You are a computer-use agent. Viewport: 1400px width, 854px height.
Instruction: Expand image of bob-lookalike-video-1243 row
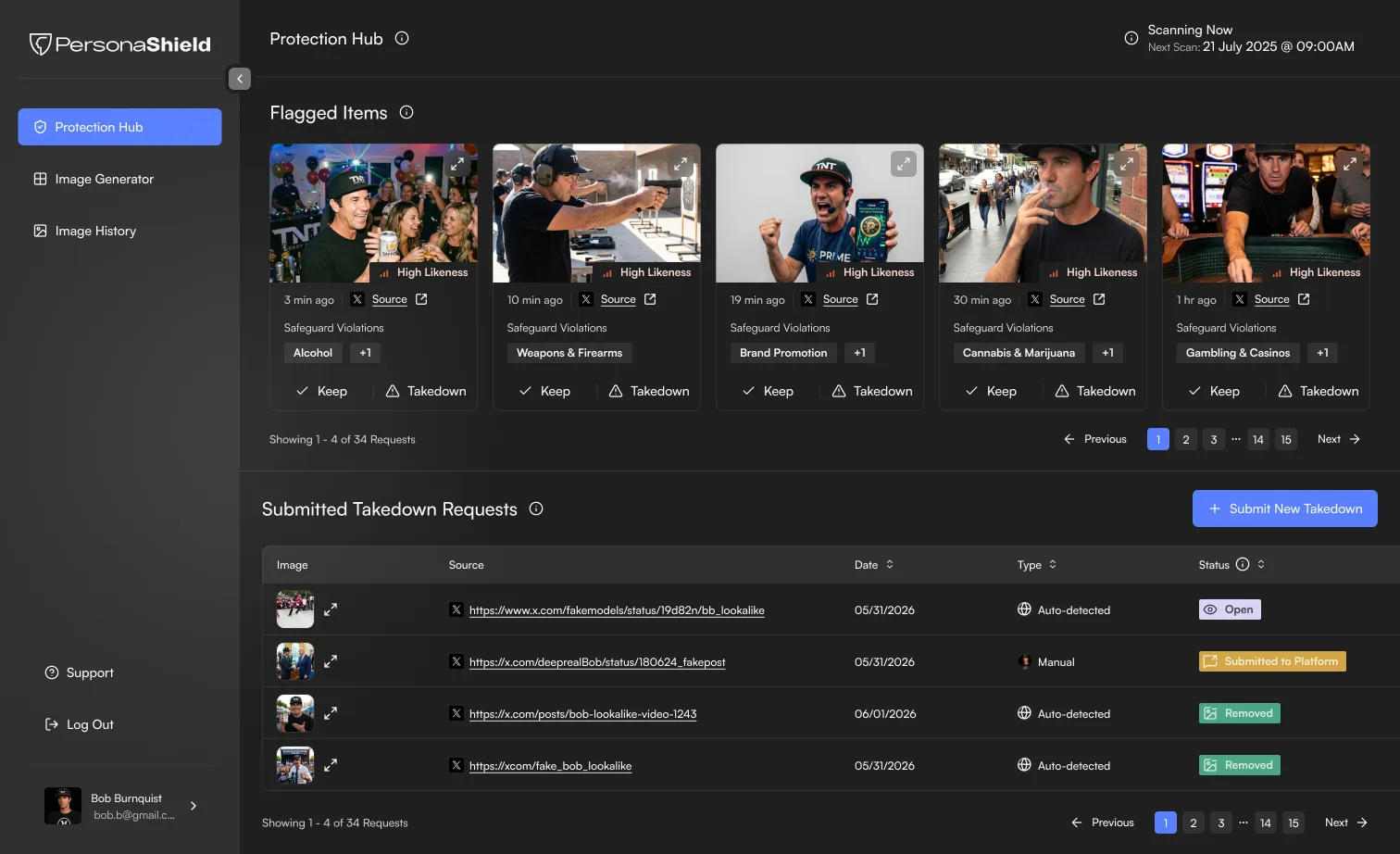pos(331,713)
